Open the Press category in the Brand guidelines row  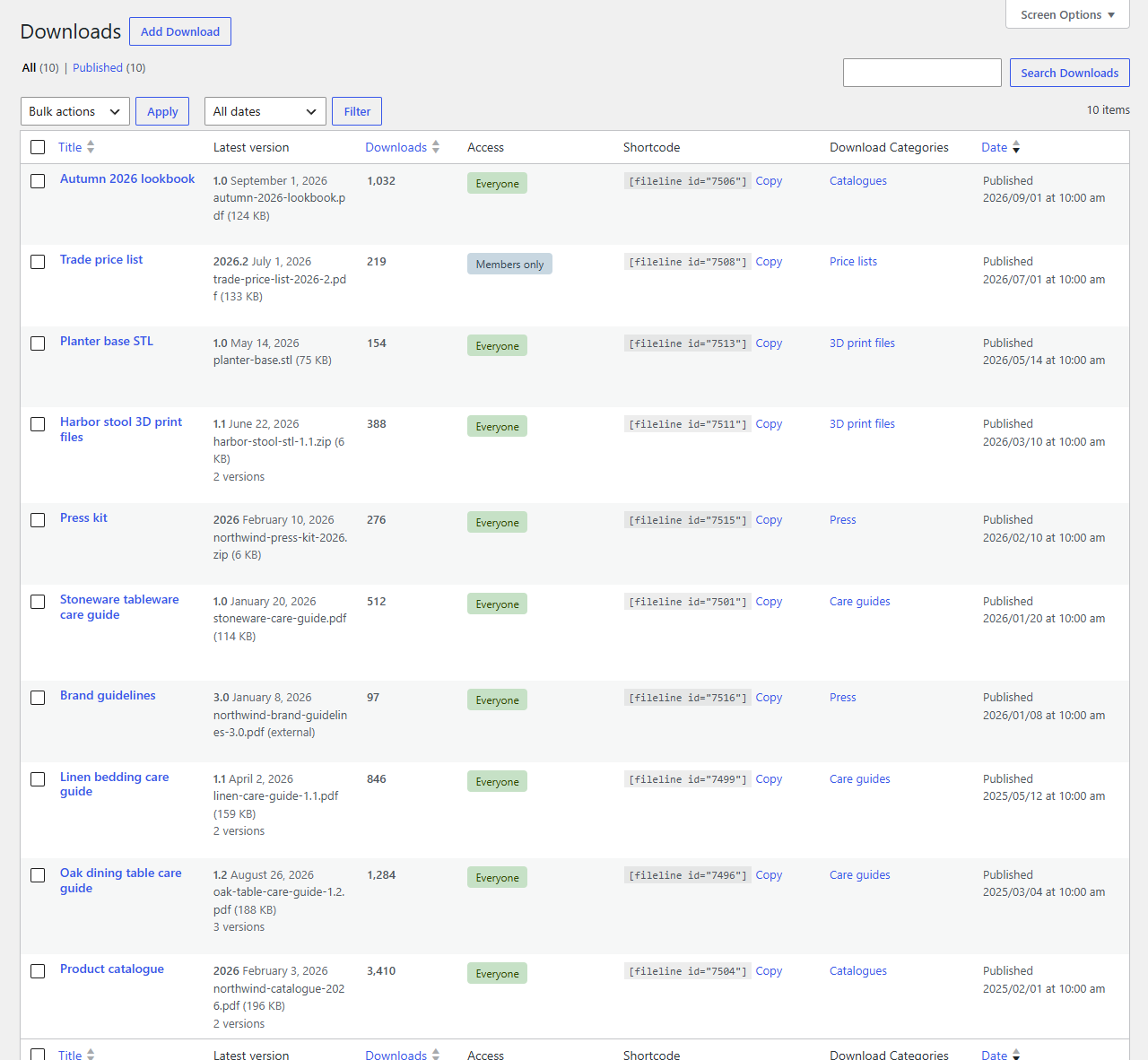(843, 698)
